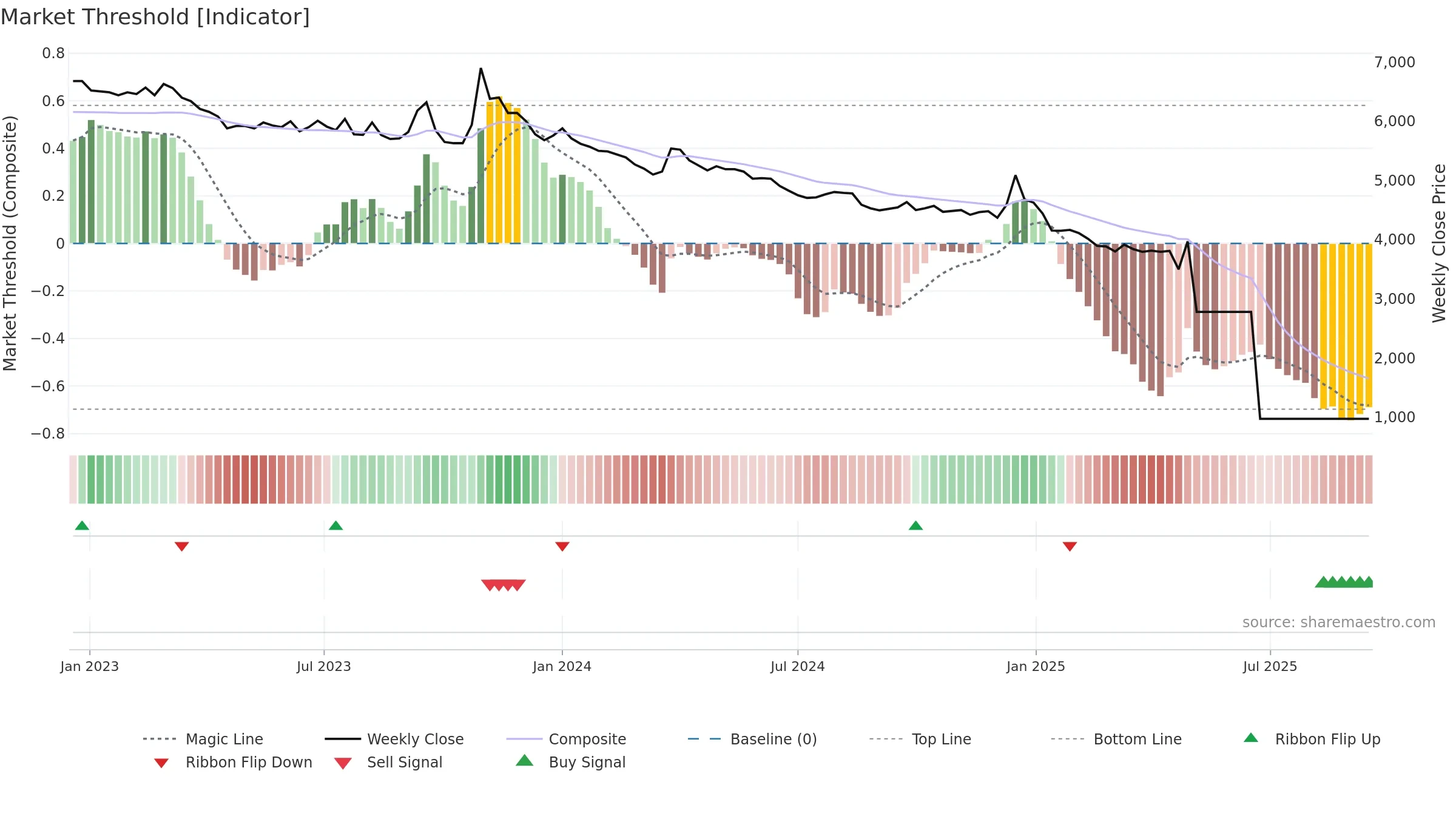Toggle the Ribbon Flip Up legend entry
Image resolution: width=1456 pixels, height=819 pixels.
(1312, 739)
